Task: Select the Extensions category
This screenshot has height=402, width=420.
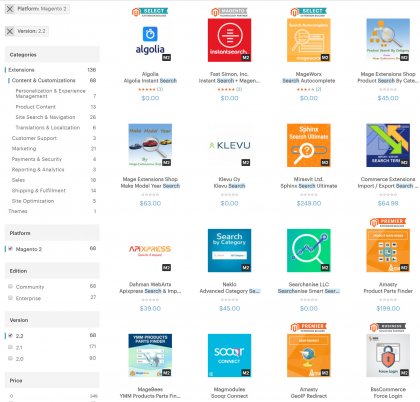Action: [21, 70]
